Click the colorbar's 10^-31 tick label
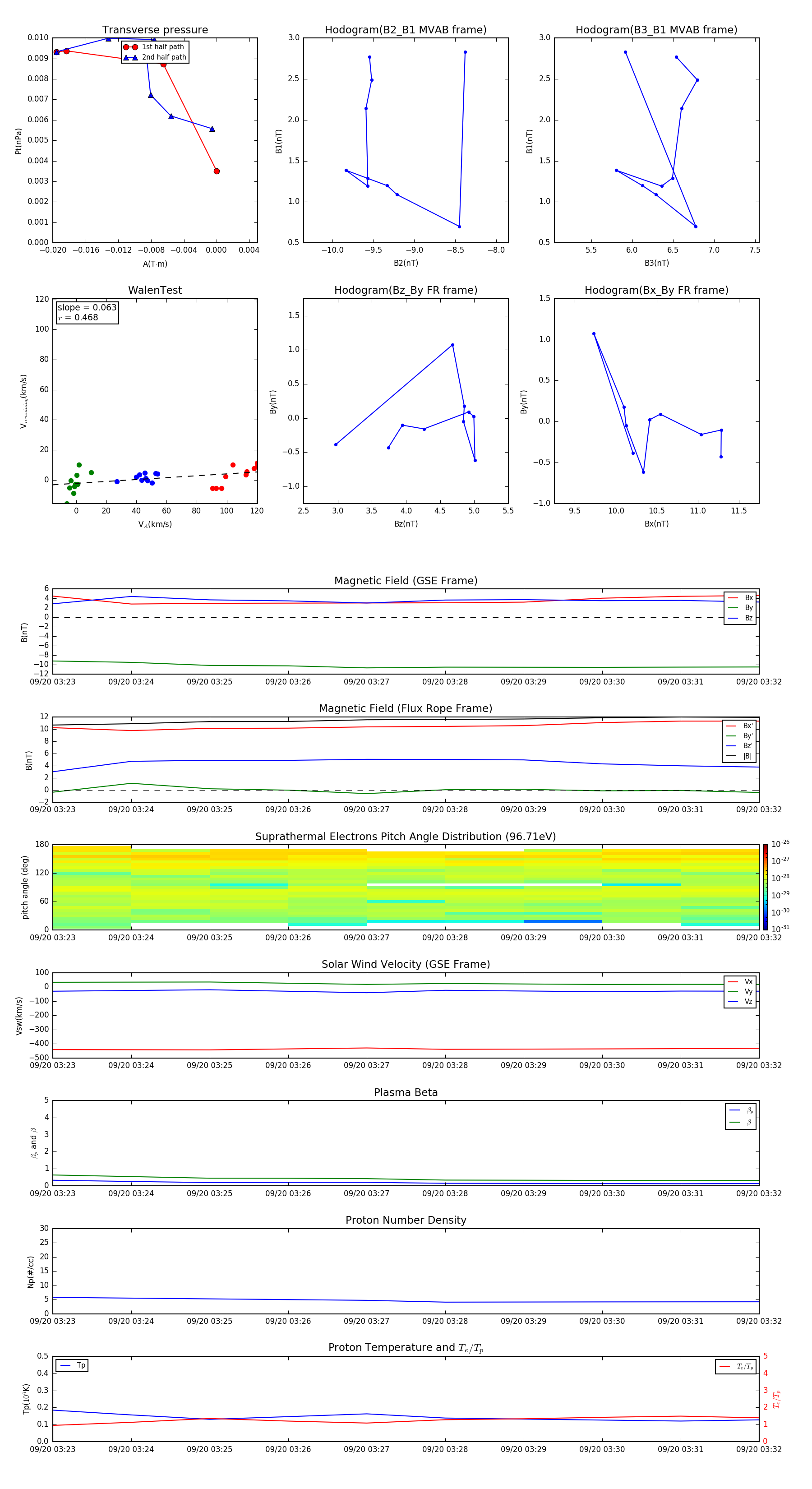The image size is (812, 1489). click(x=780, y=929)
